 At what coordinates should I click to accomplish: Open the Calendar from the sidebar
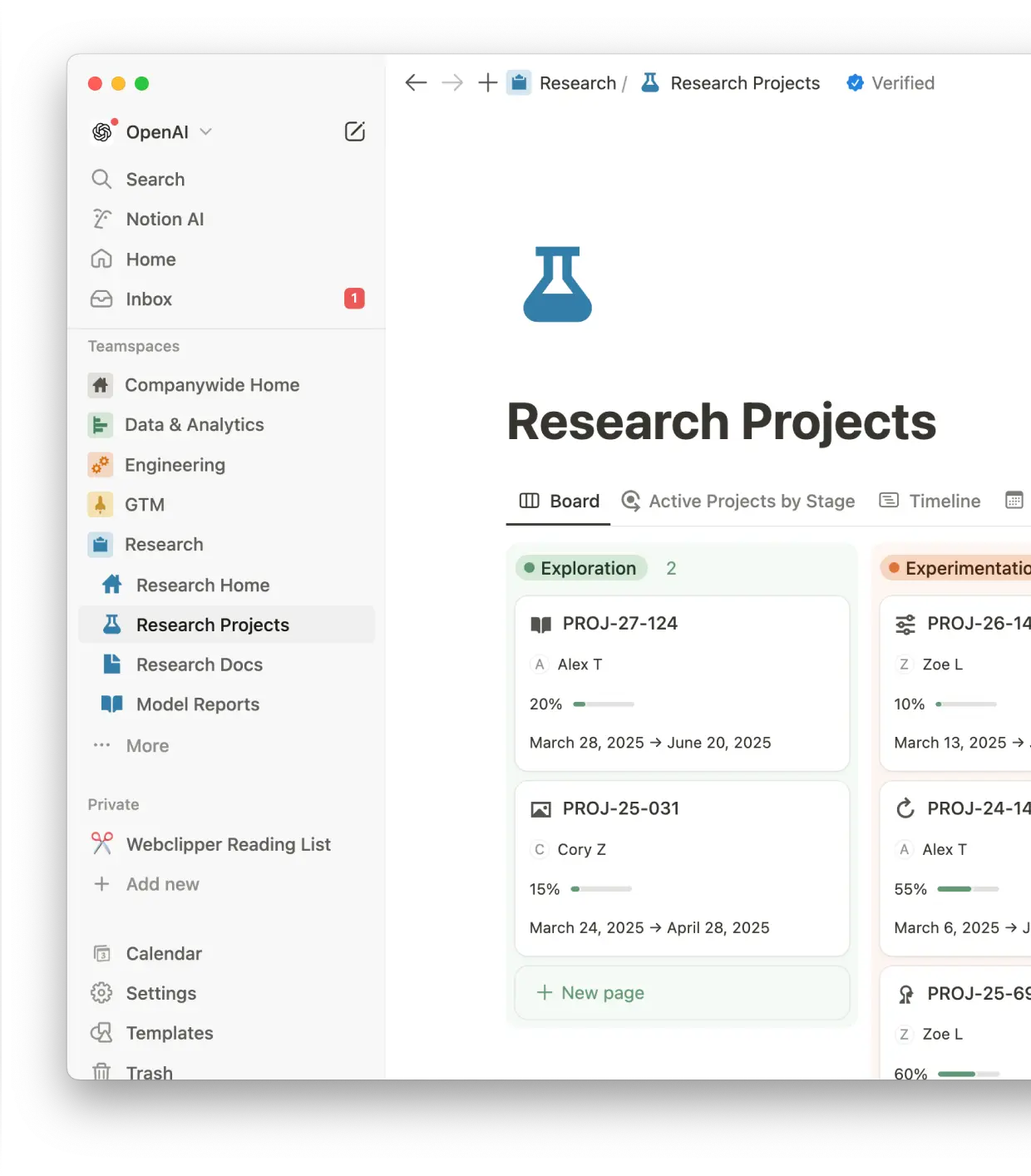[163, 953]
